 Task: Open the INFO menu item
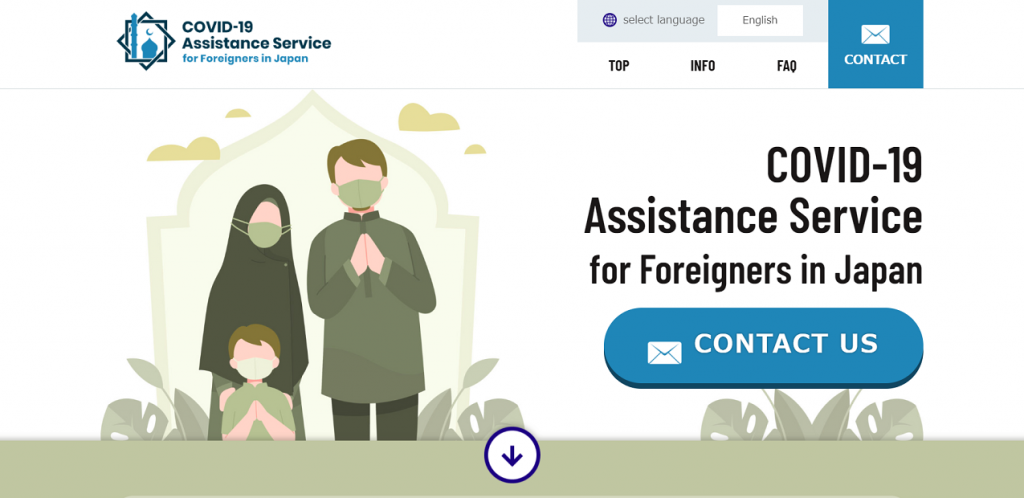click(x=703, y=66)
